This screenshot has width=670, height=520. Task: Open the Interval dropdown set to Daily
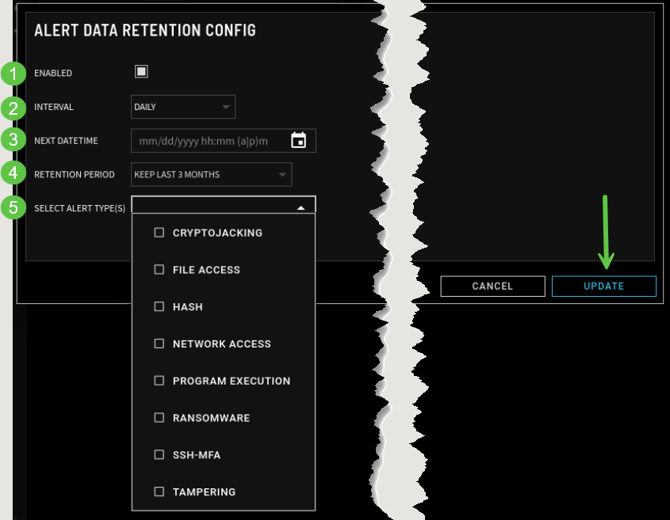click(x=183, y=107)
